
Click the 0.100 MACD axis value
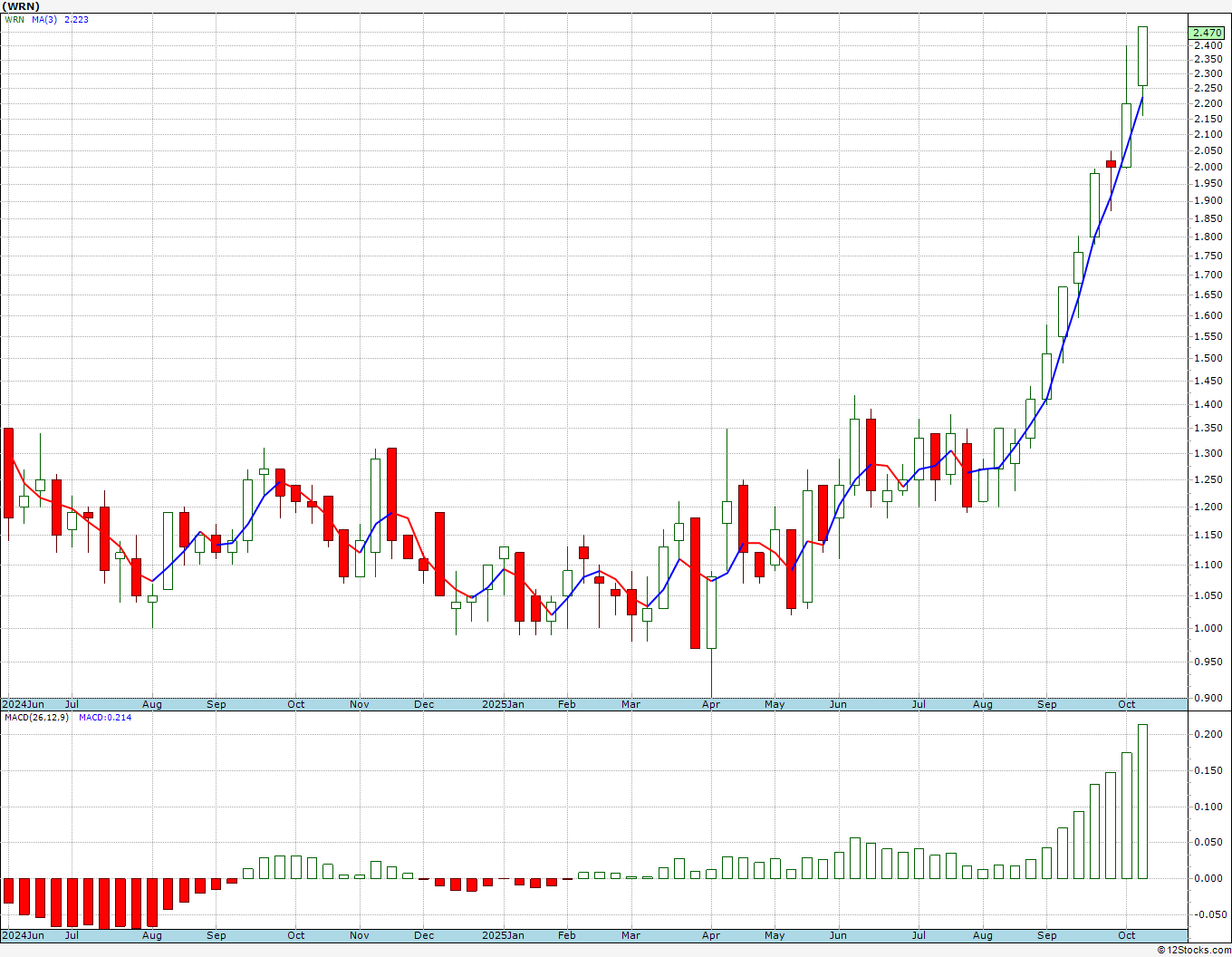[1208, 807]
